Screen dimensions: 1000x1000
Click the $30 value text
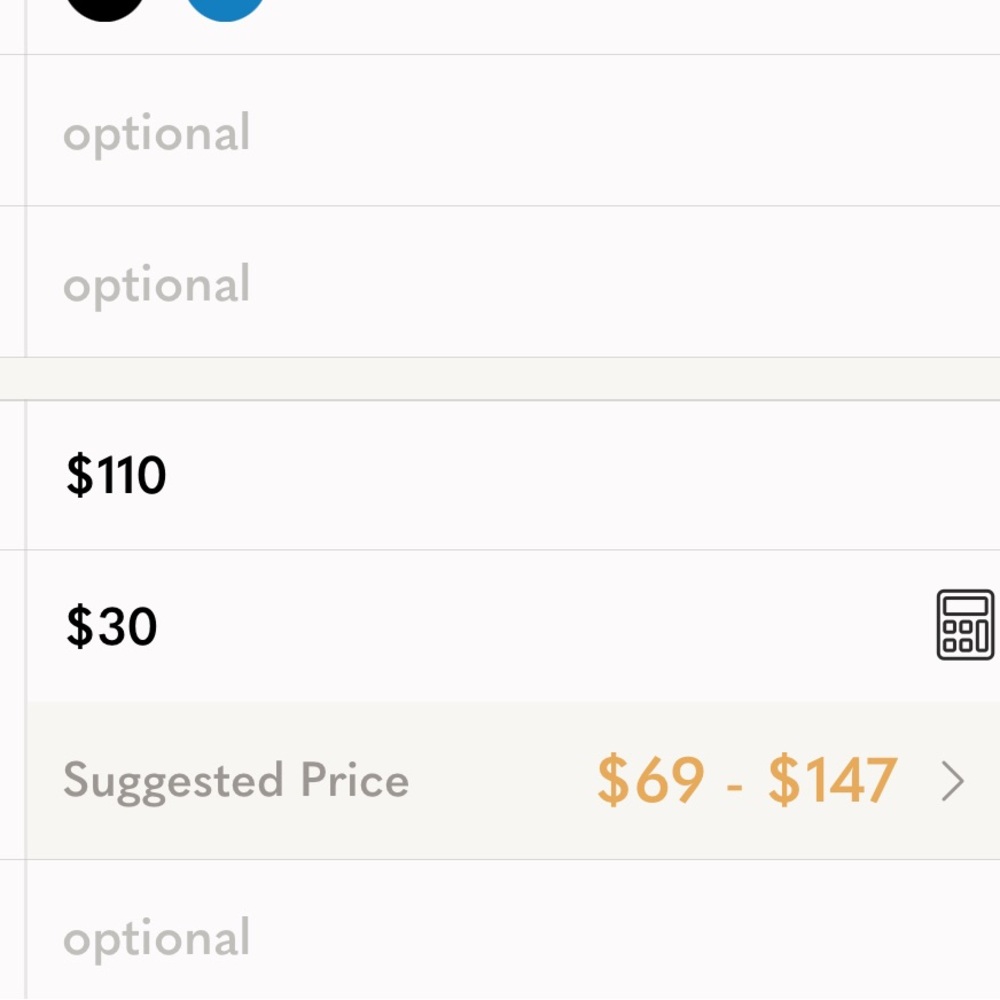(112, 627)
